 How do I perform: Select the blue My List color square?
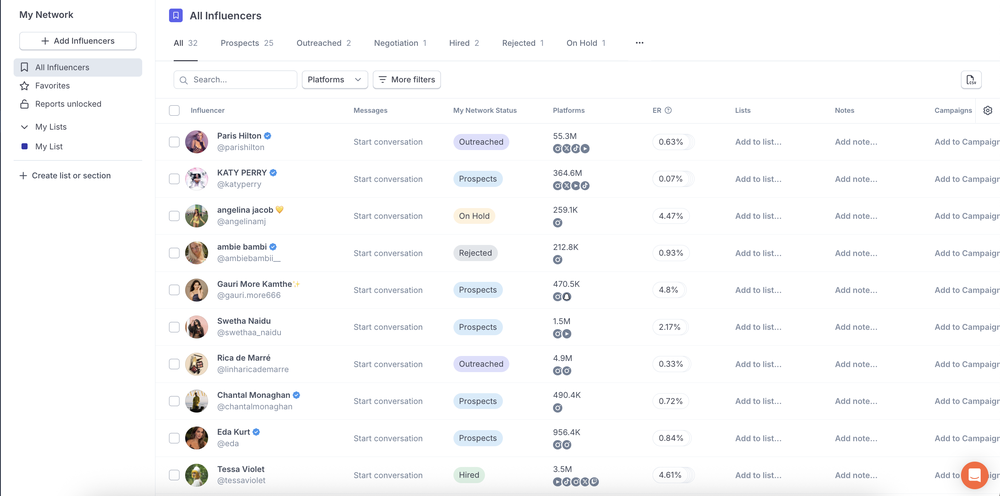pyautogui.click(x=24, y=147)
